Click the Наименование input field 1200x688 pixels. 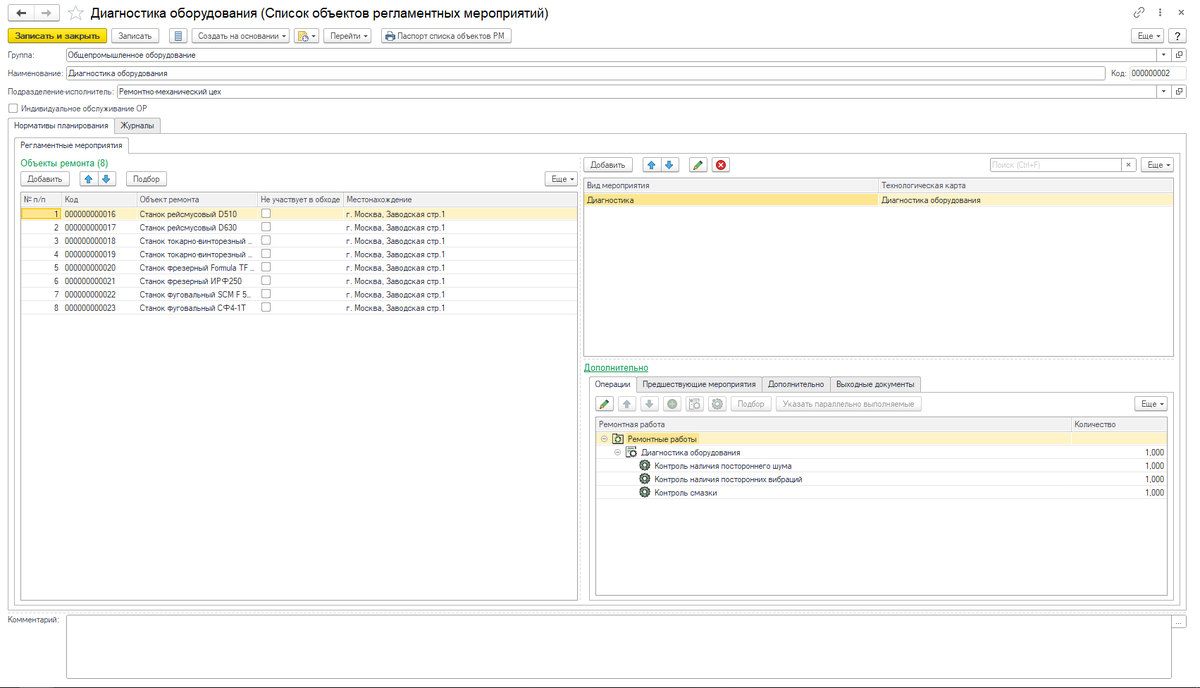coord(585,73)
